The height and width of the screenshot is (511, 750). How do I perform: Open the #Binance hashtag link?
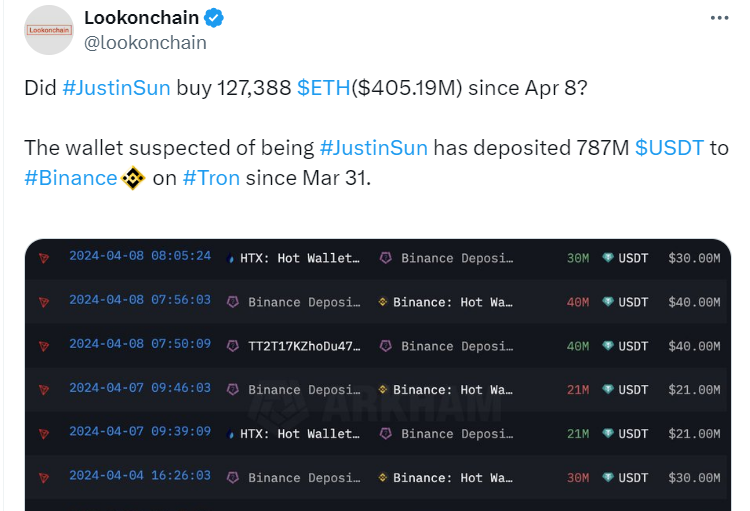click(x=70, y=179)
